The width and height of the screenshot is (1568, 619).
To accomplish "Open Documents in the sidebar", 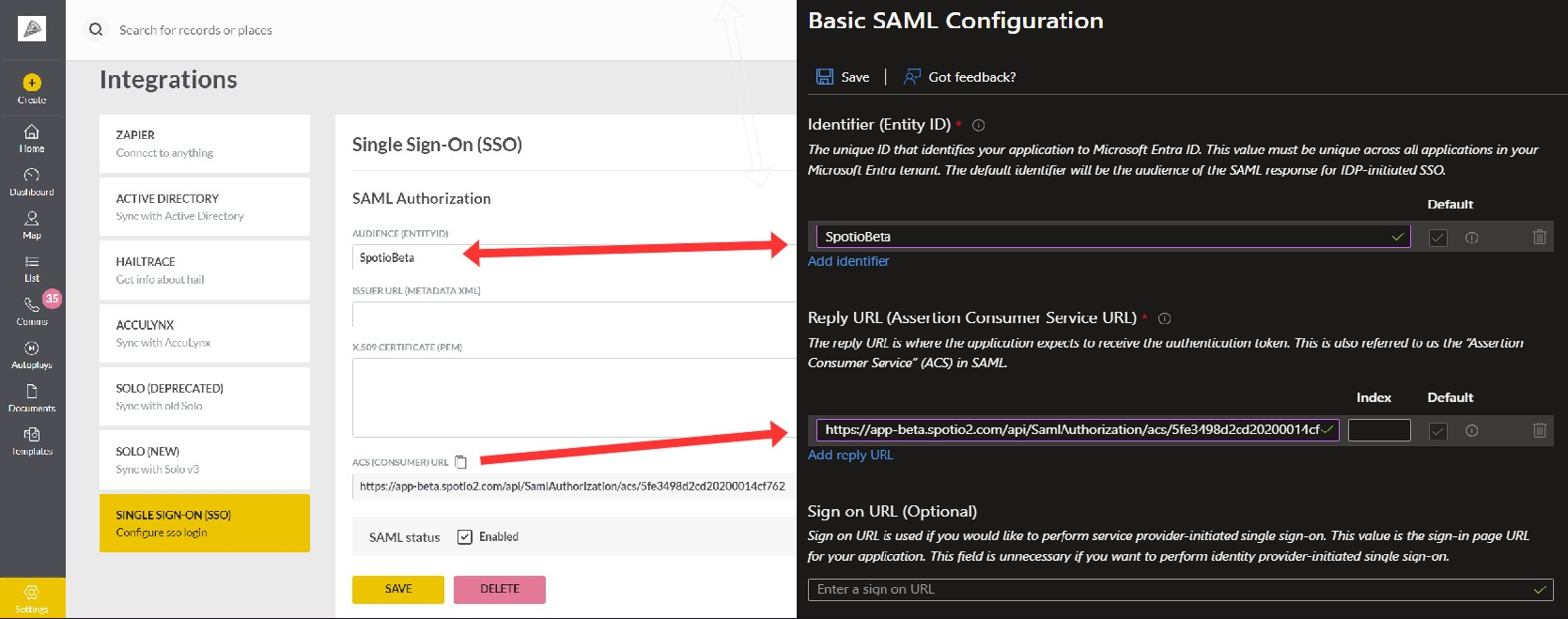I will [x=32, y=398].
